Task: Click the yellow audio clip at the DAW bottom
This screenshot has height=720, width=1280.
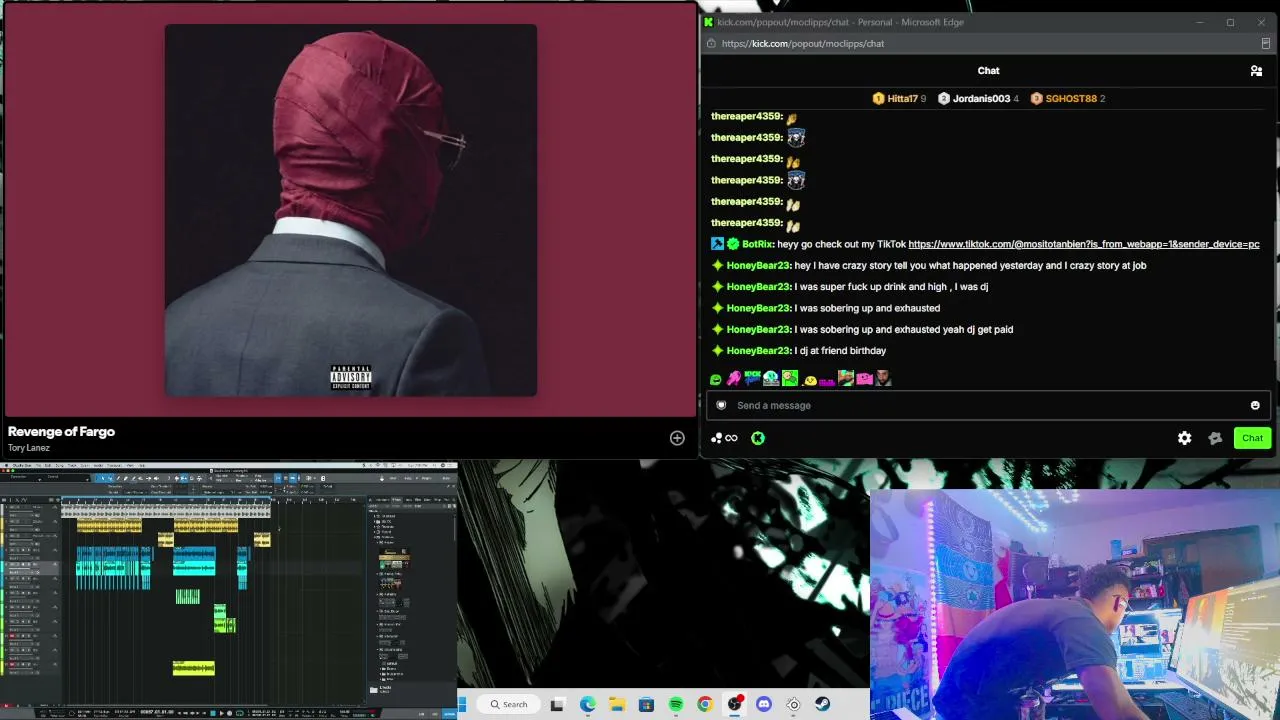Action: pyautogui.click(x=194, y=668)
